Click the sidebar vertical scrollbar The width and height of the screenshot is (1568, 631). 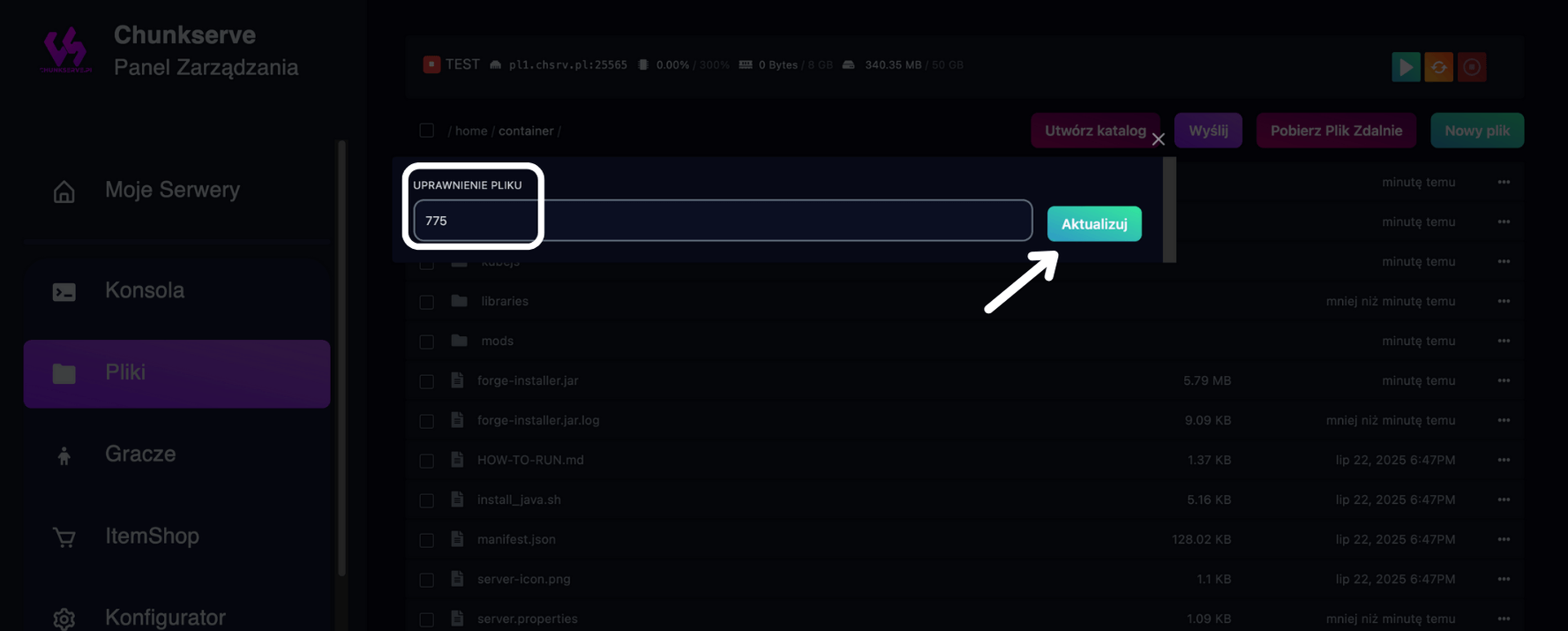(341, 357)
